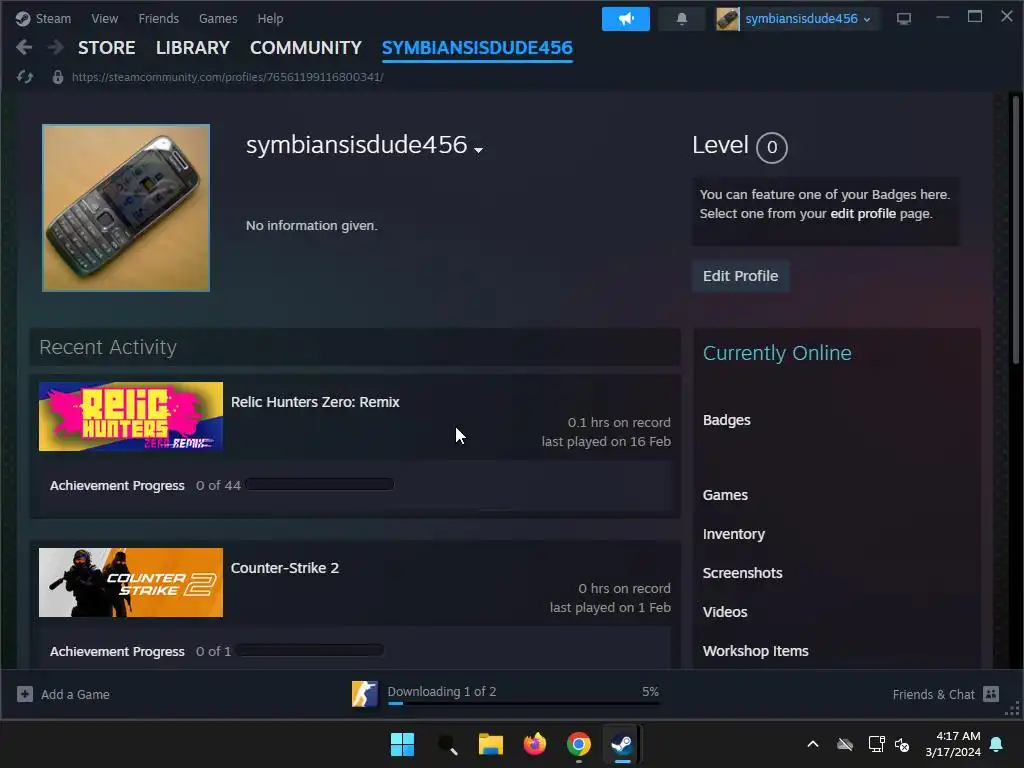Click the Relic Hunters game banner
Viewport: 1024px width, 768px height.
click(131, 417)
